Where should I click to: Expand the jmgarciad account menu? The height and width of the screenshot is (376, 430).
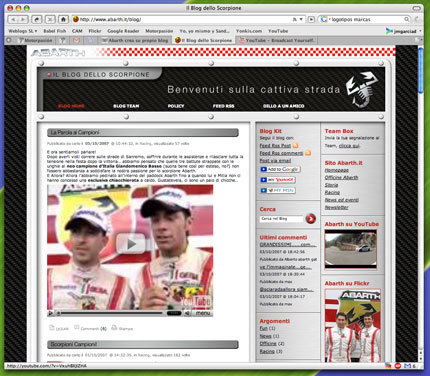click(404, 31)
